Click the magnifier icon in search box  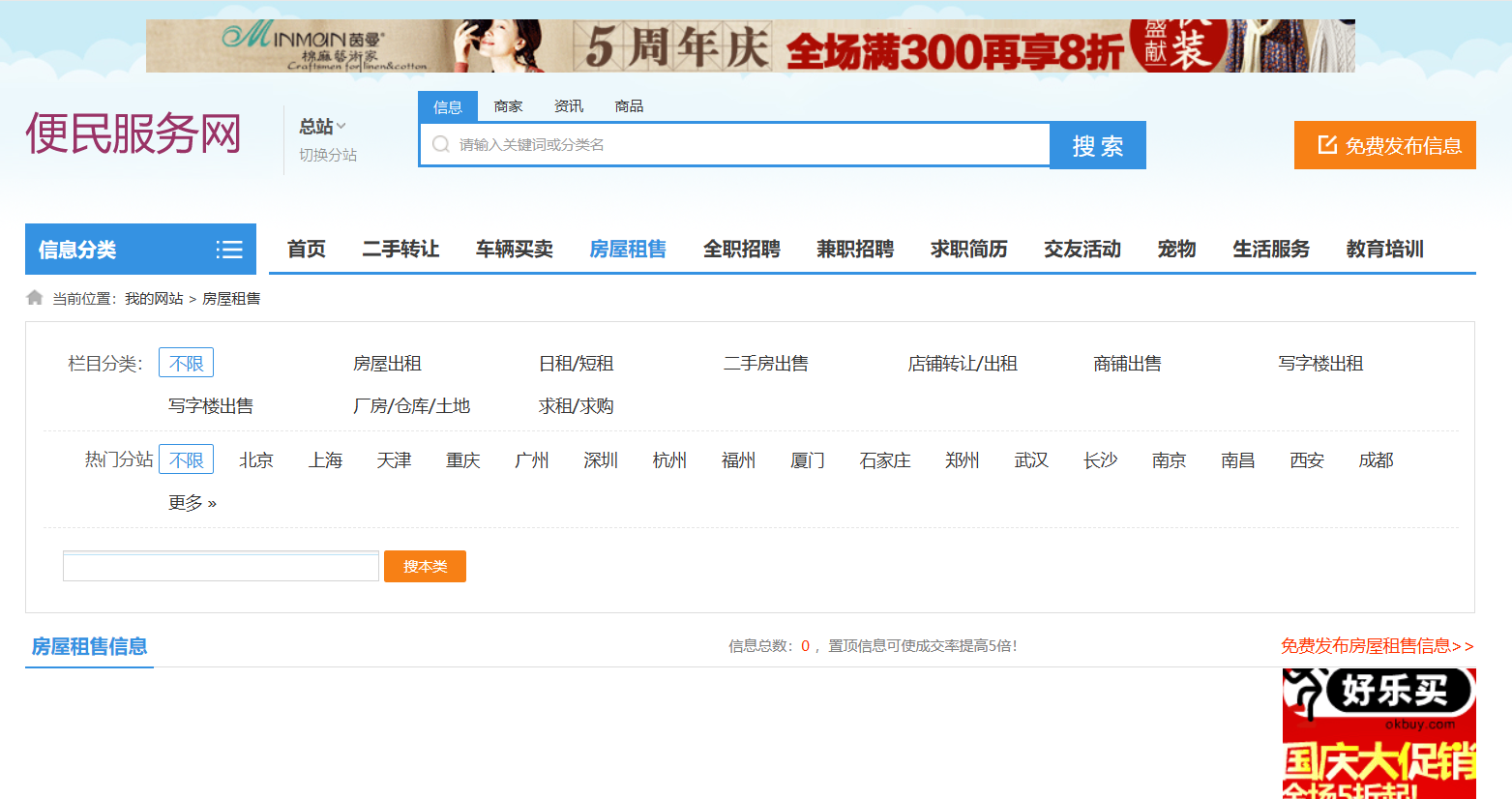(441, 145)
